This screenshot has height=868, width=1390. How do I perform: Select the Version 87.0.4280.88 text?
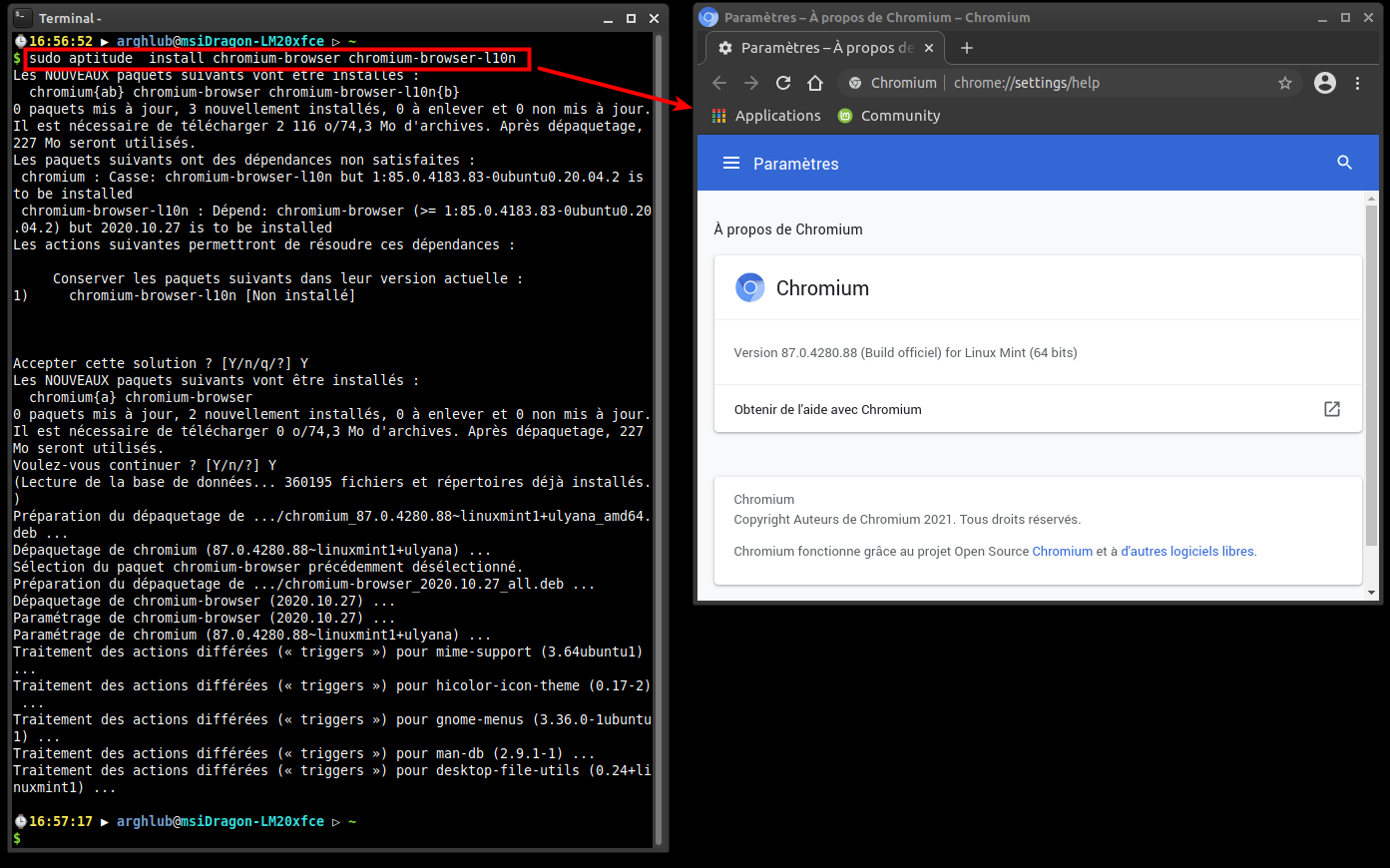905,352
